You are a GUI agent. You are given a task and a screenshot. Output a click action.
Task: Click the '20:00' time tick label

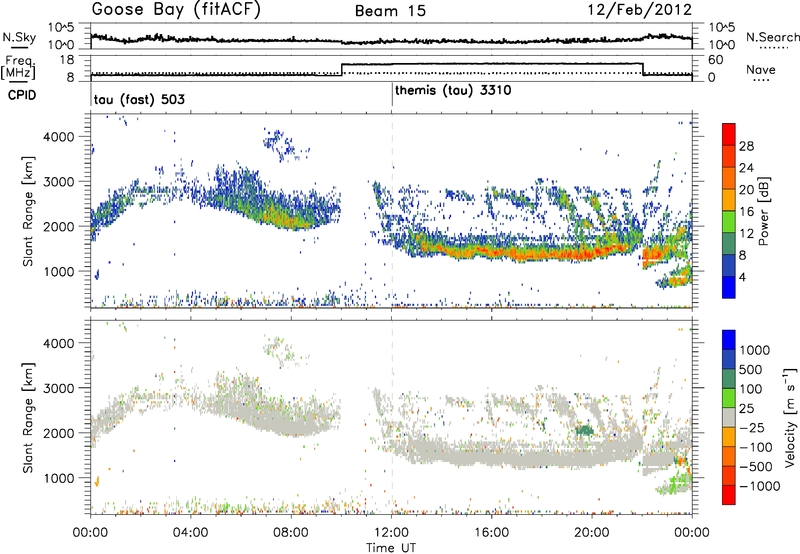[x=592, y=533]
